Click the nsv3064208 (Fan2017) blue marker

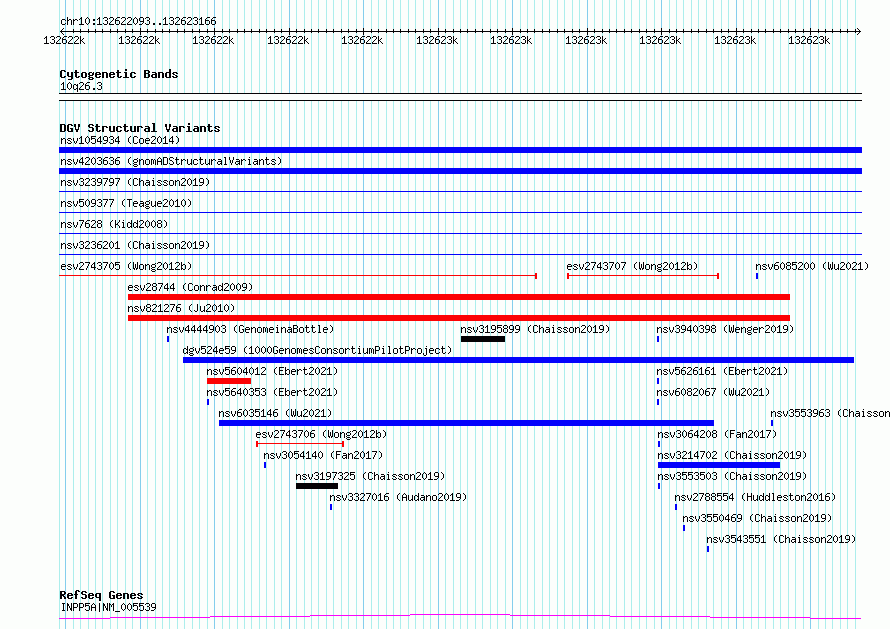[x=659, y=444]
